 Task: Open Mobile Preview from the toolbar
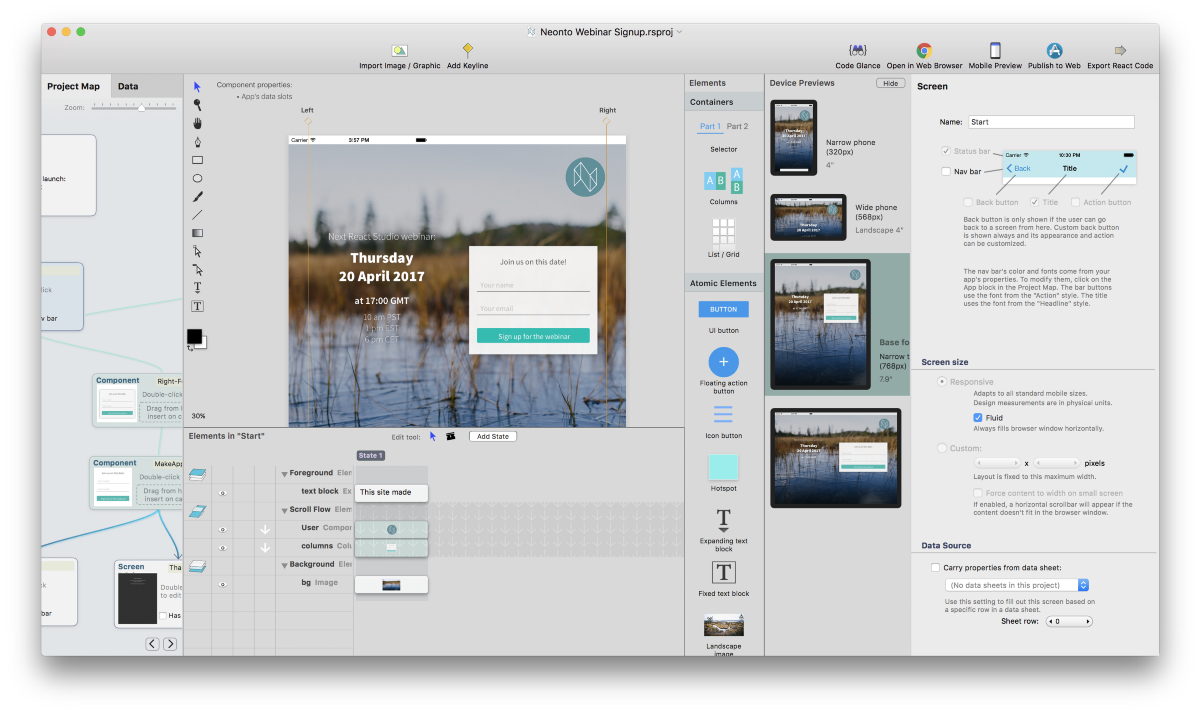[x=995, y=50]
